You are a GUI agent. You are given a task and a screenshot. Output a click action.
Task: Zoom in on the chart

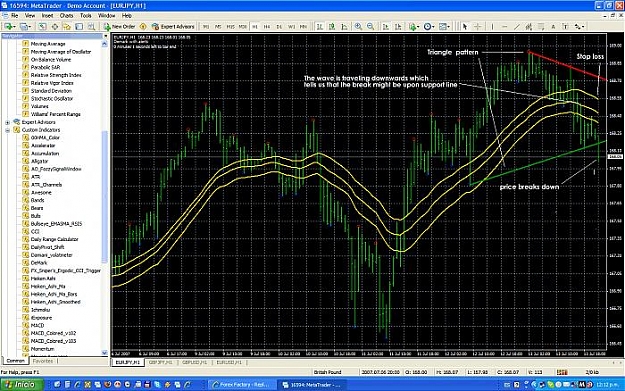click(358, 26)
